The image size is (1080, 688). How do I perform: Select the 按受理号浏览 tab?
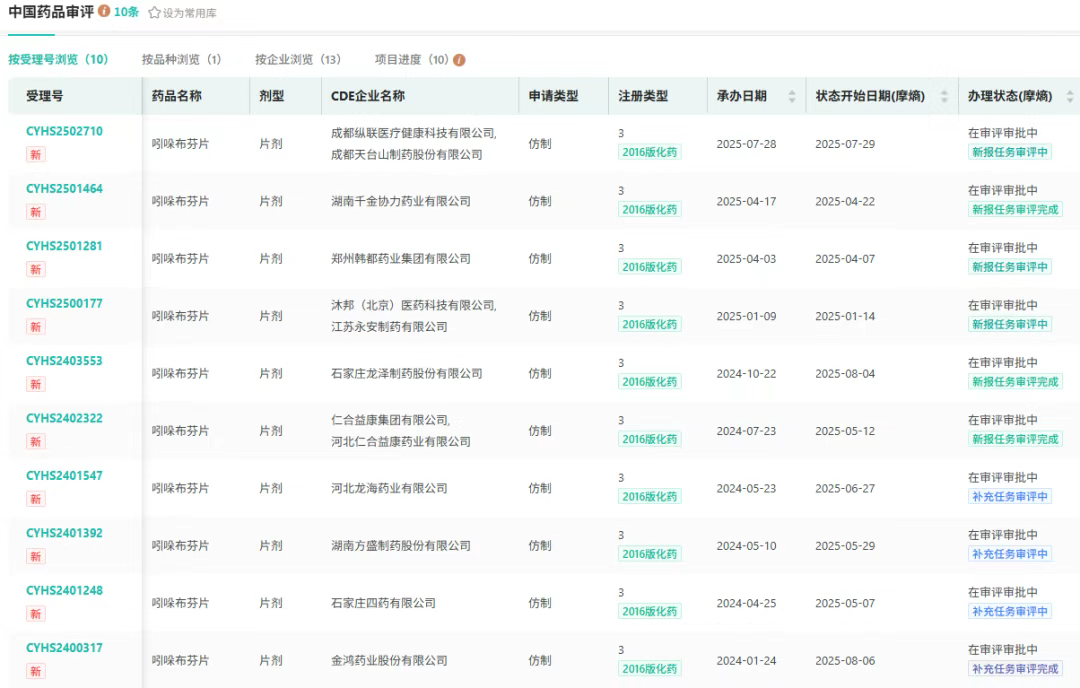pos(58,60)
